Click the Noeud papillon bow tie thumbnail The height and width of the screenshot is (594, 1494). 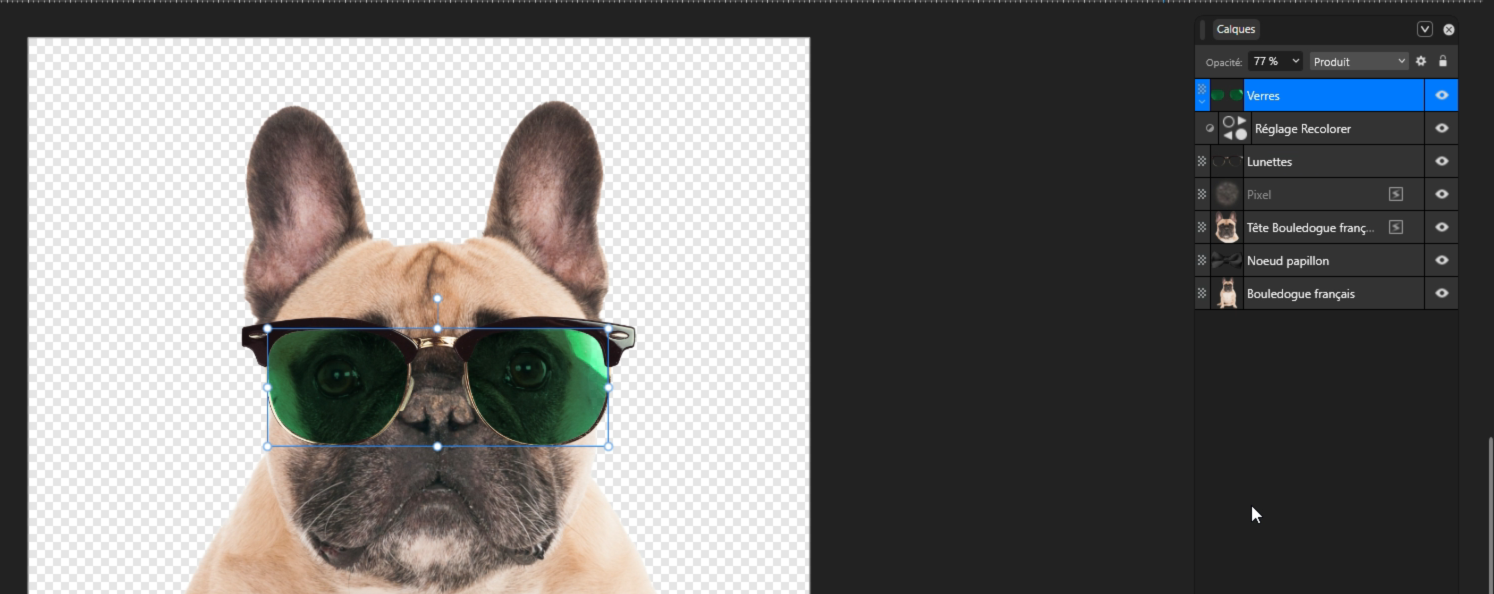[1227, 260]
